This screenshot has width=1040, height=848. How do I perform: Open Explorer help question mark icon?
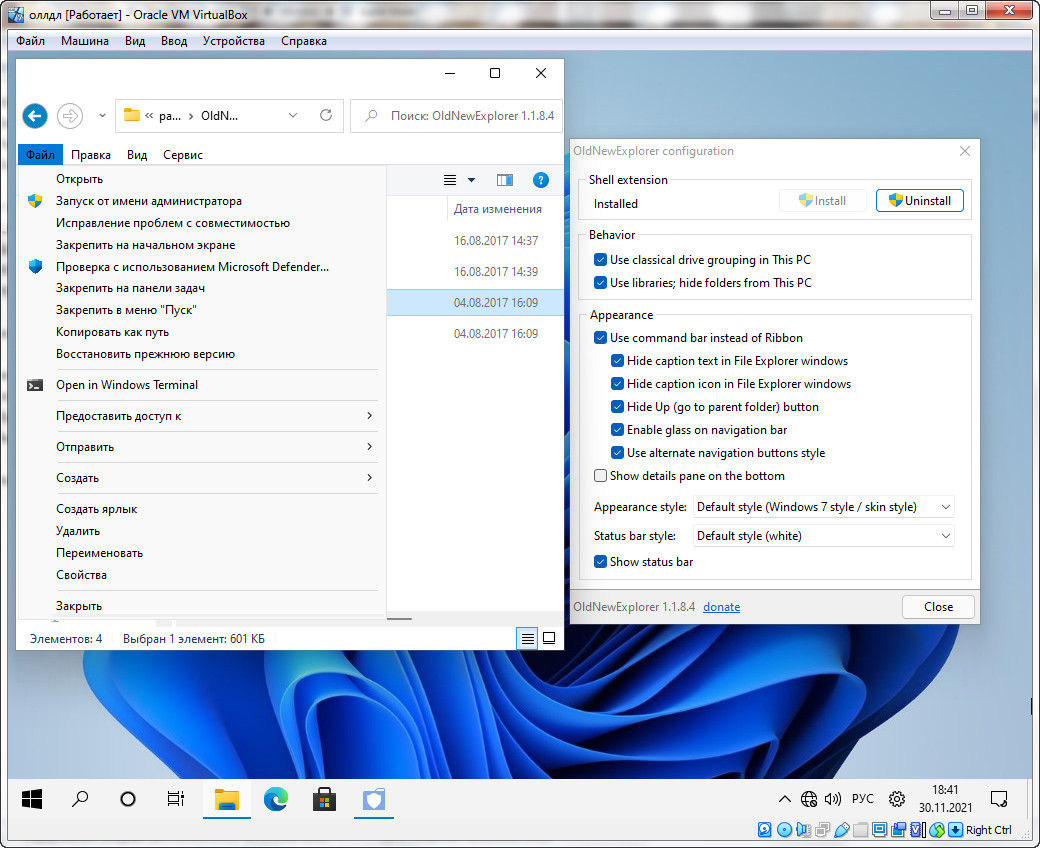tap(541, 180)
